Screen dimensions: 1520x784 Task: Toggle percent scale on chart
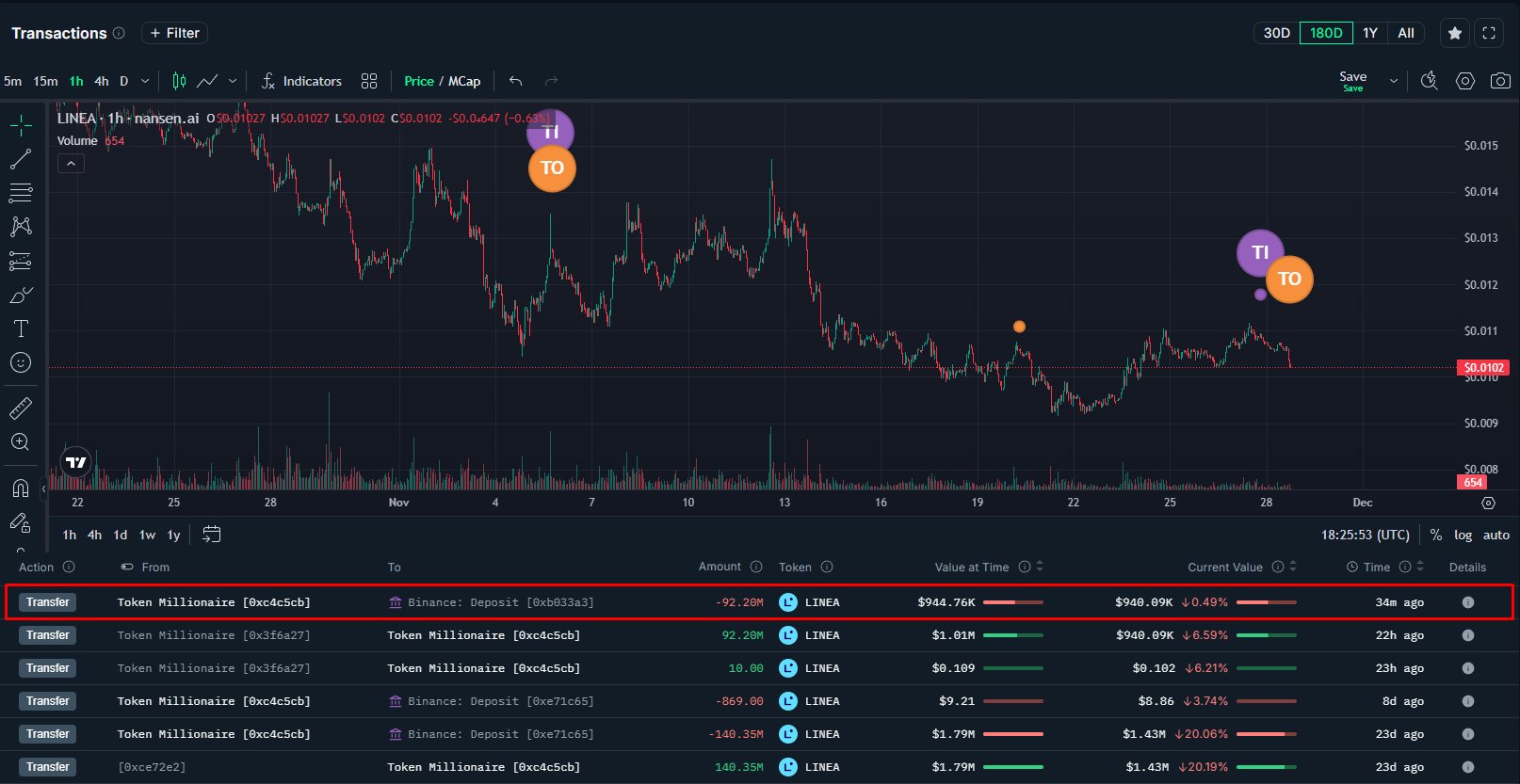1436,535
